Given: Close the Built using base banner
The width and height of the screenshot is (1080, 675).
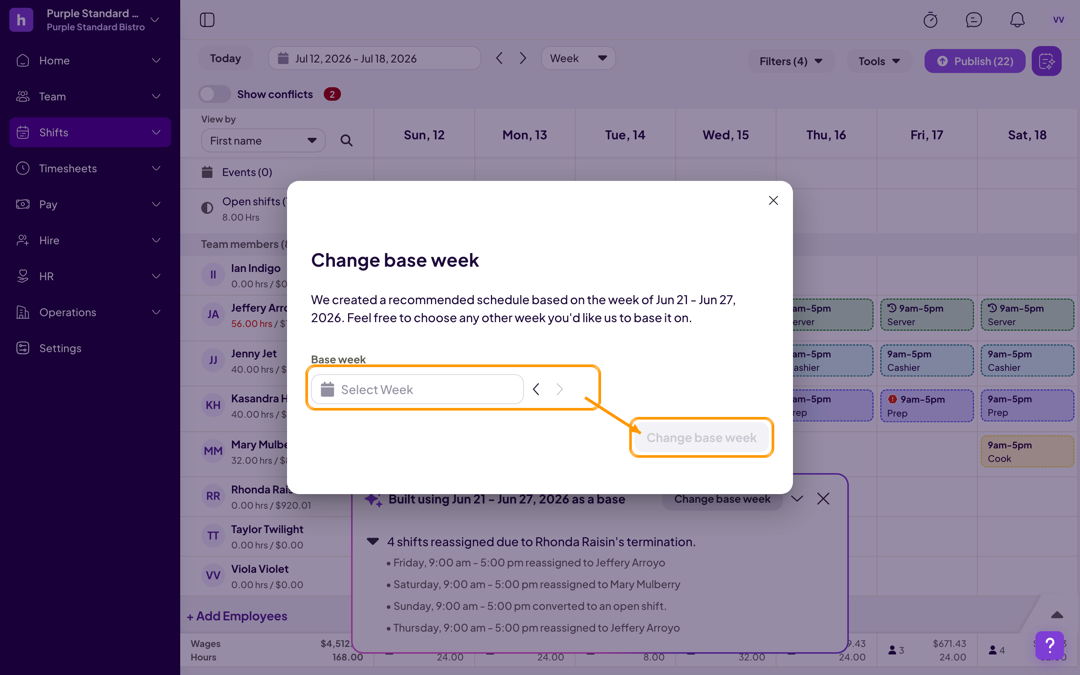Looking at the screenshot, I should pos(823,499).
